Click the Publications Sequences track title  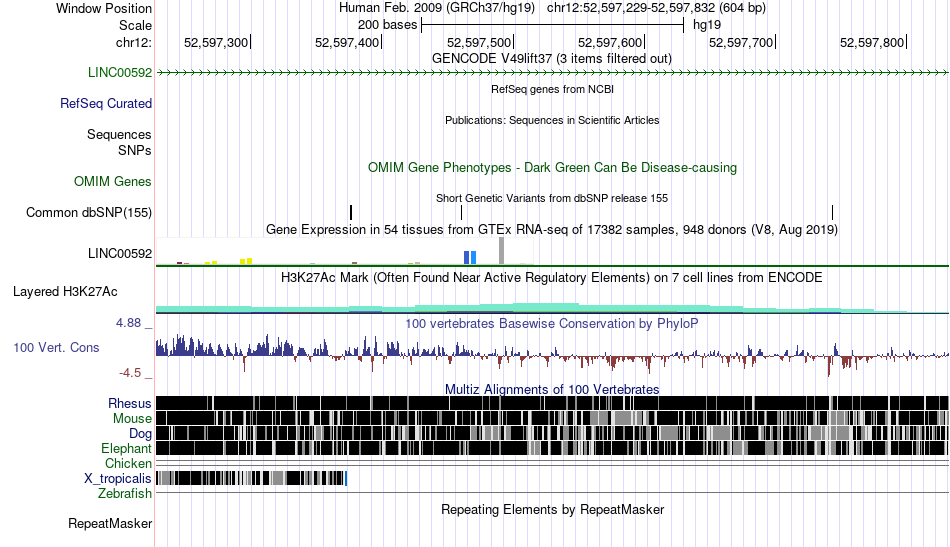coord(552,121)
